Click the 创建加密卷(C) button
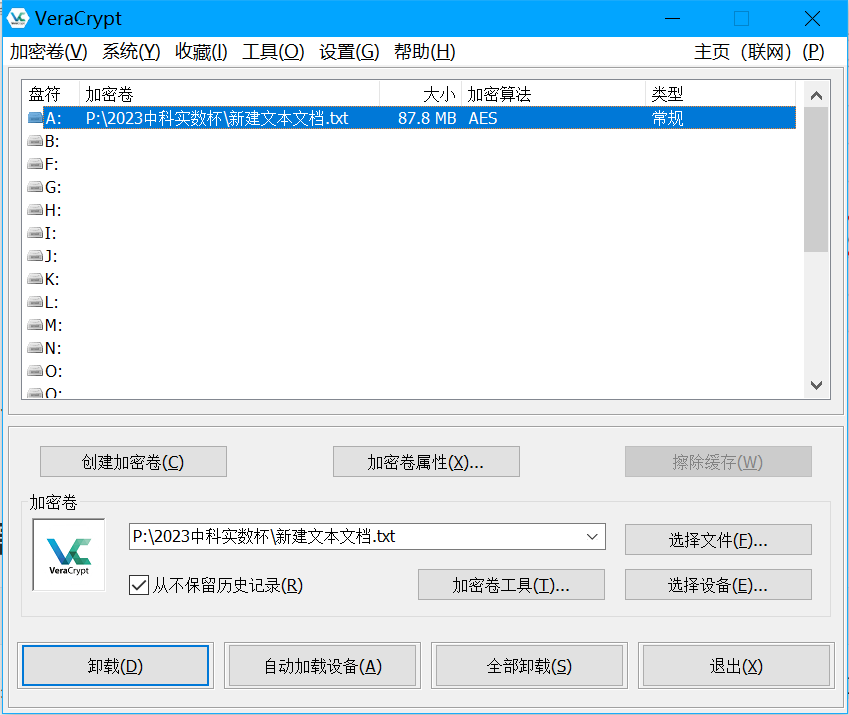Screen dimensions: 849x715 (133, 462)
